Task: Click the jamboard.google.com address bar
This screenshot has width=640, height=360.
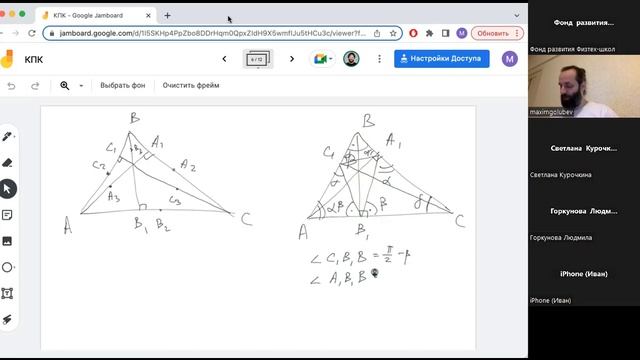Action: pos(212,33)
